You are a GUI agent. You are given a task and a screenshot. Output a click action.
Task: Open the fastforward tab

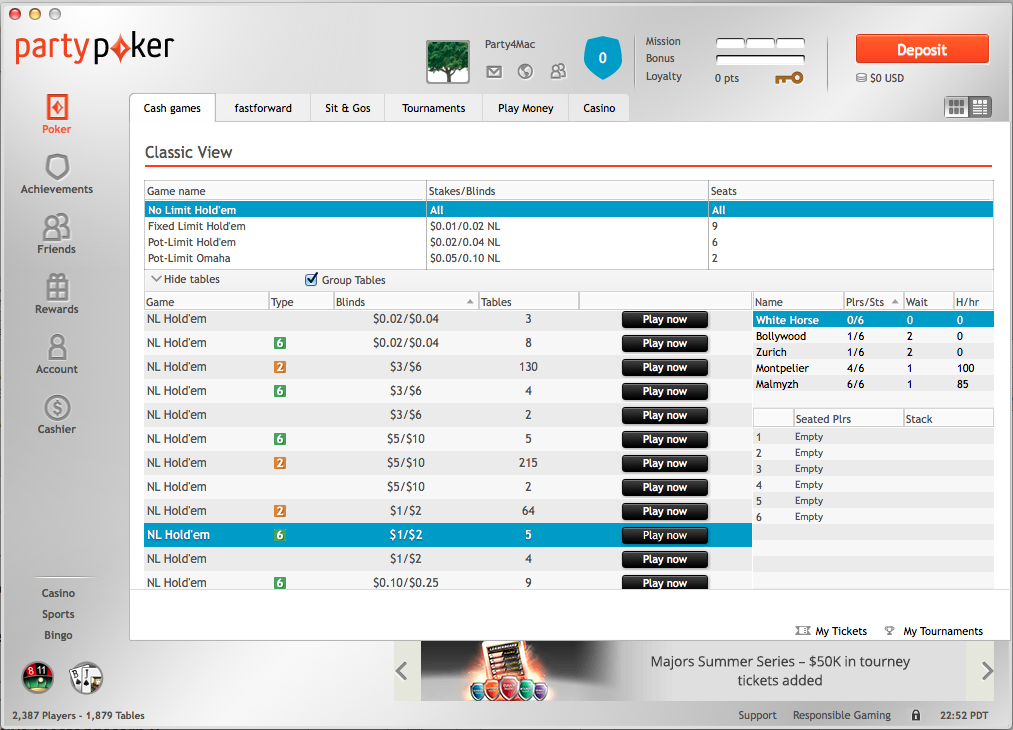(x=263, y=108)
